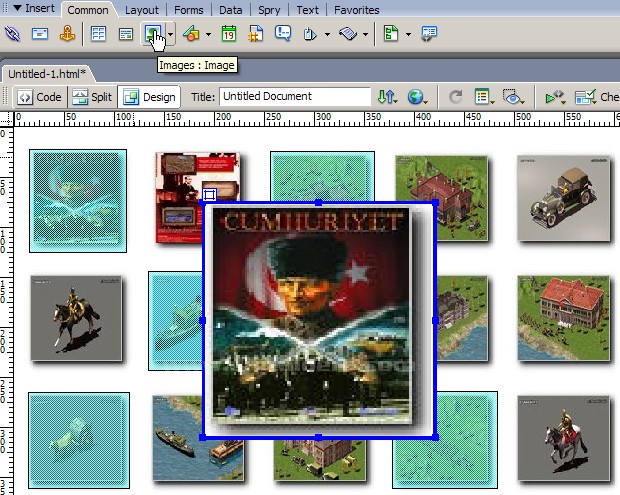Open the Head tags dropdown arrow
Viewport: 620px width, 495px height.
coord(327,34)
